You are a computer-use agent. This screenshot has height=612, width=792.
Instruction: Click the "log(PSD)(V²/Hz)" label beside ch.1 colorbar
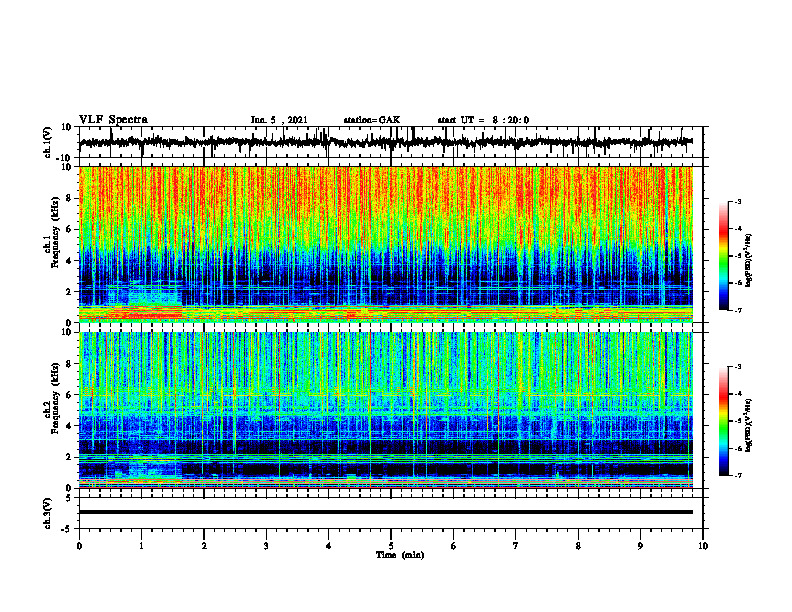[749, 260]
